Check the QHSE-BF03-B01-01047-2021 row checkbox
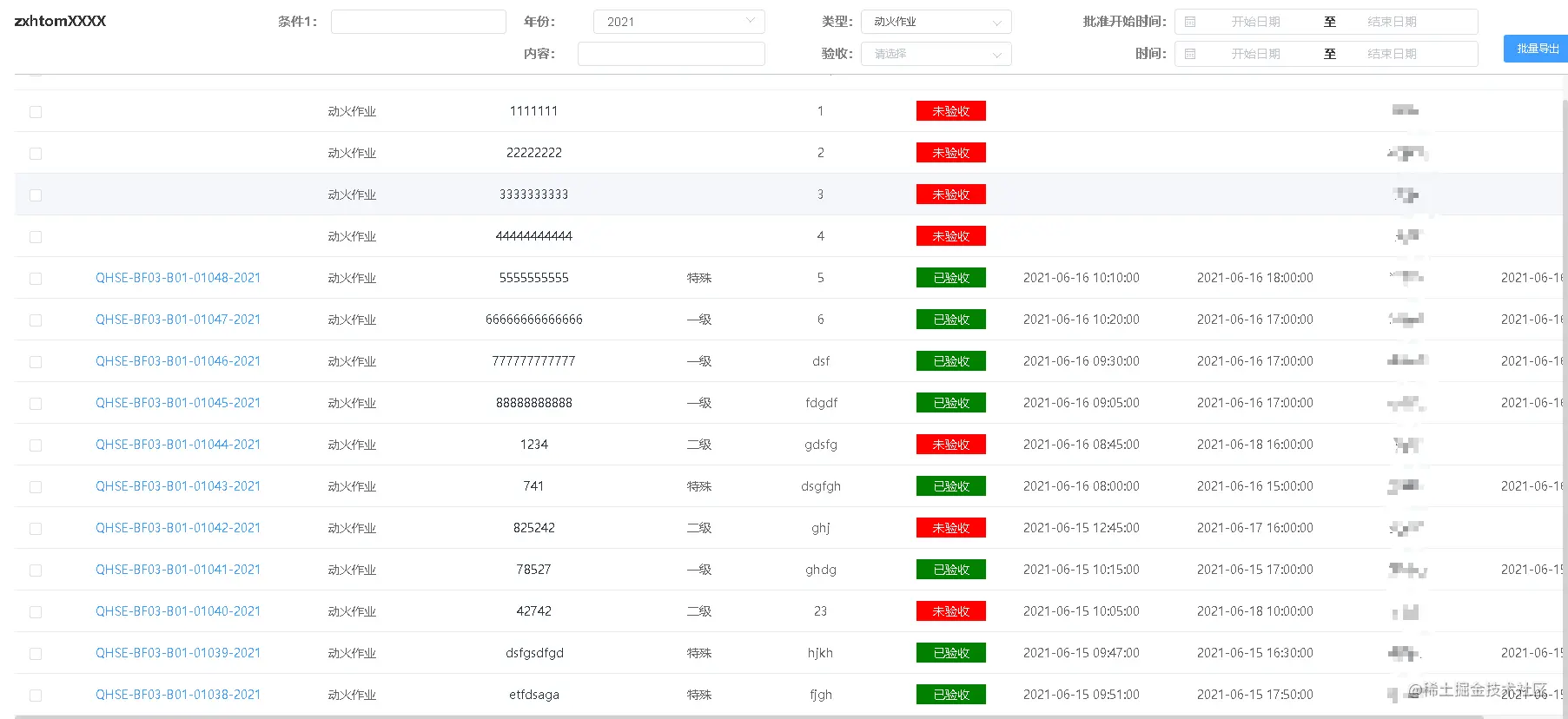The image size is (1568, 719). tap(36, 320)
